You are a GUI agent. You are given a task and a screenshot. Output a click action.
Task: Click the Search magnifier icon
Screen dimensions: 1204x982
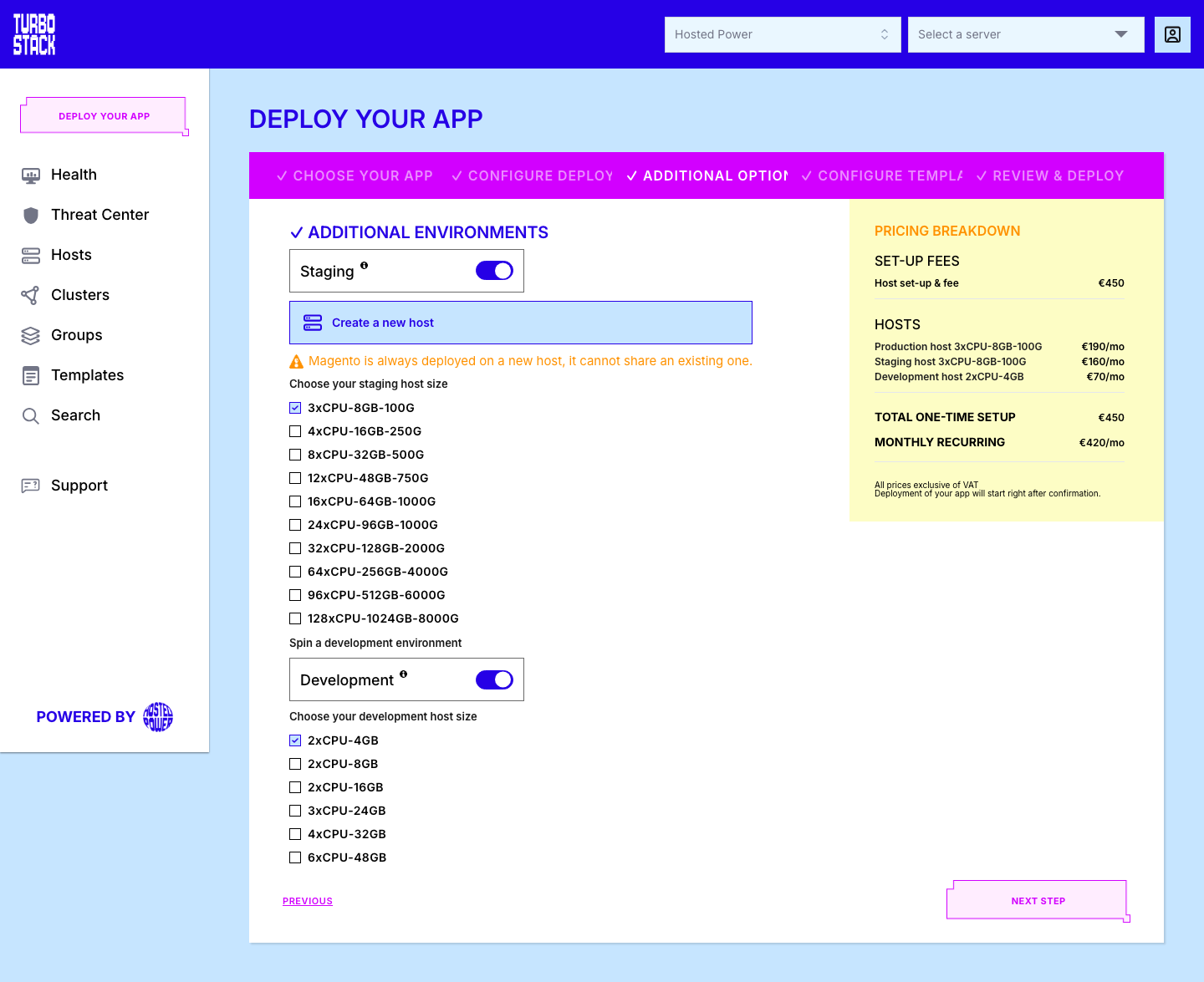coord(31,416)
